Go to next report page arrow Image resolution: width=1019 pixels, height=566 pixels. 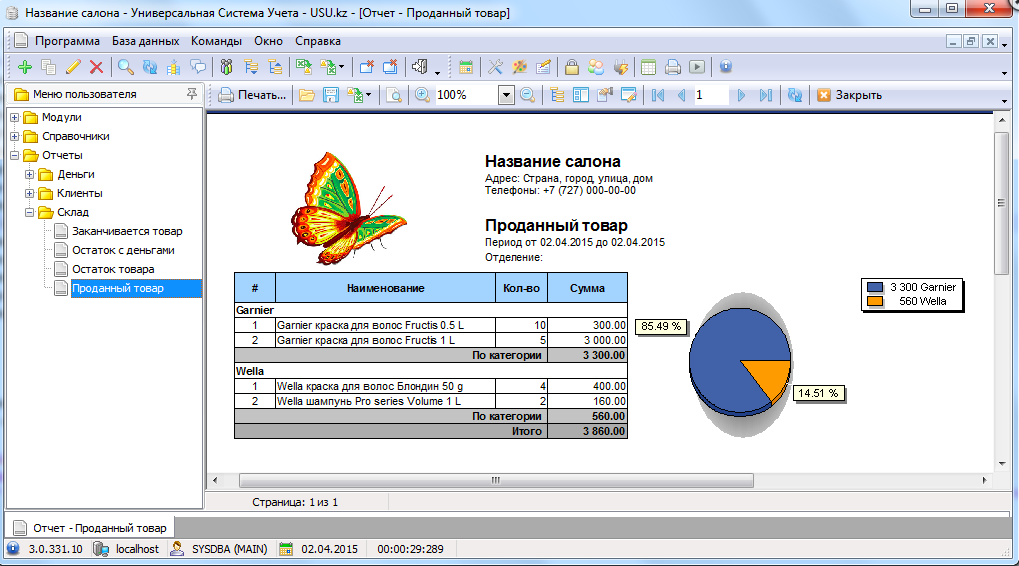click(741, 96)
